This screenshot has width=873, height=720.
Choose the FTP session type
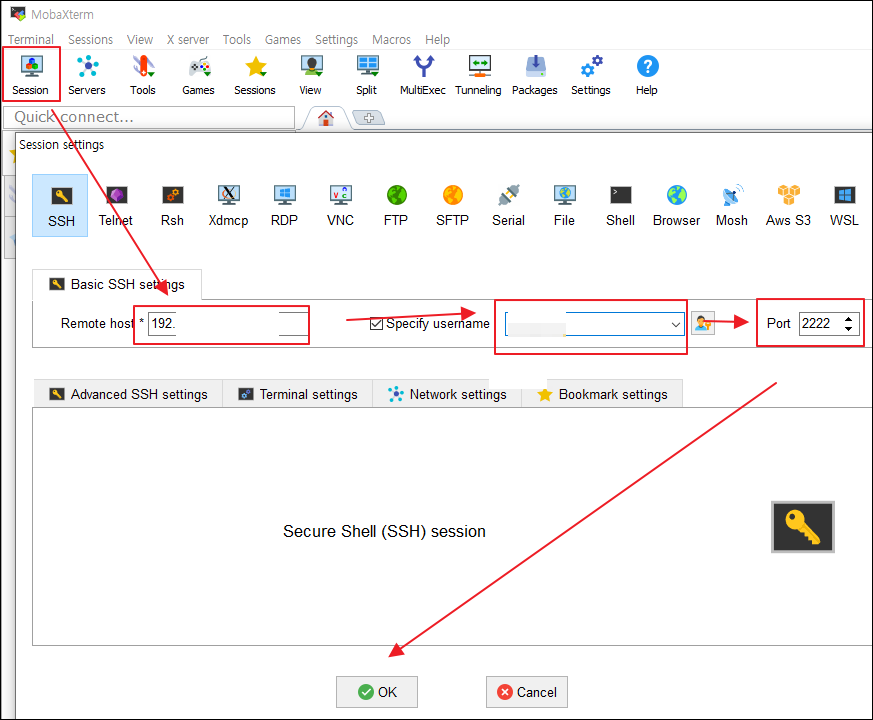[396, 205]
